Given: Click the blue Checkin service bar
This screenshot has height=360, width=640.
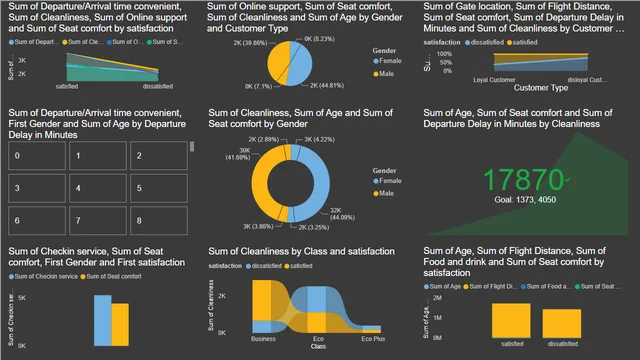Looking at the screenshot, I should 102,320.
